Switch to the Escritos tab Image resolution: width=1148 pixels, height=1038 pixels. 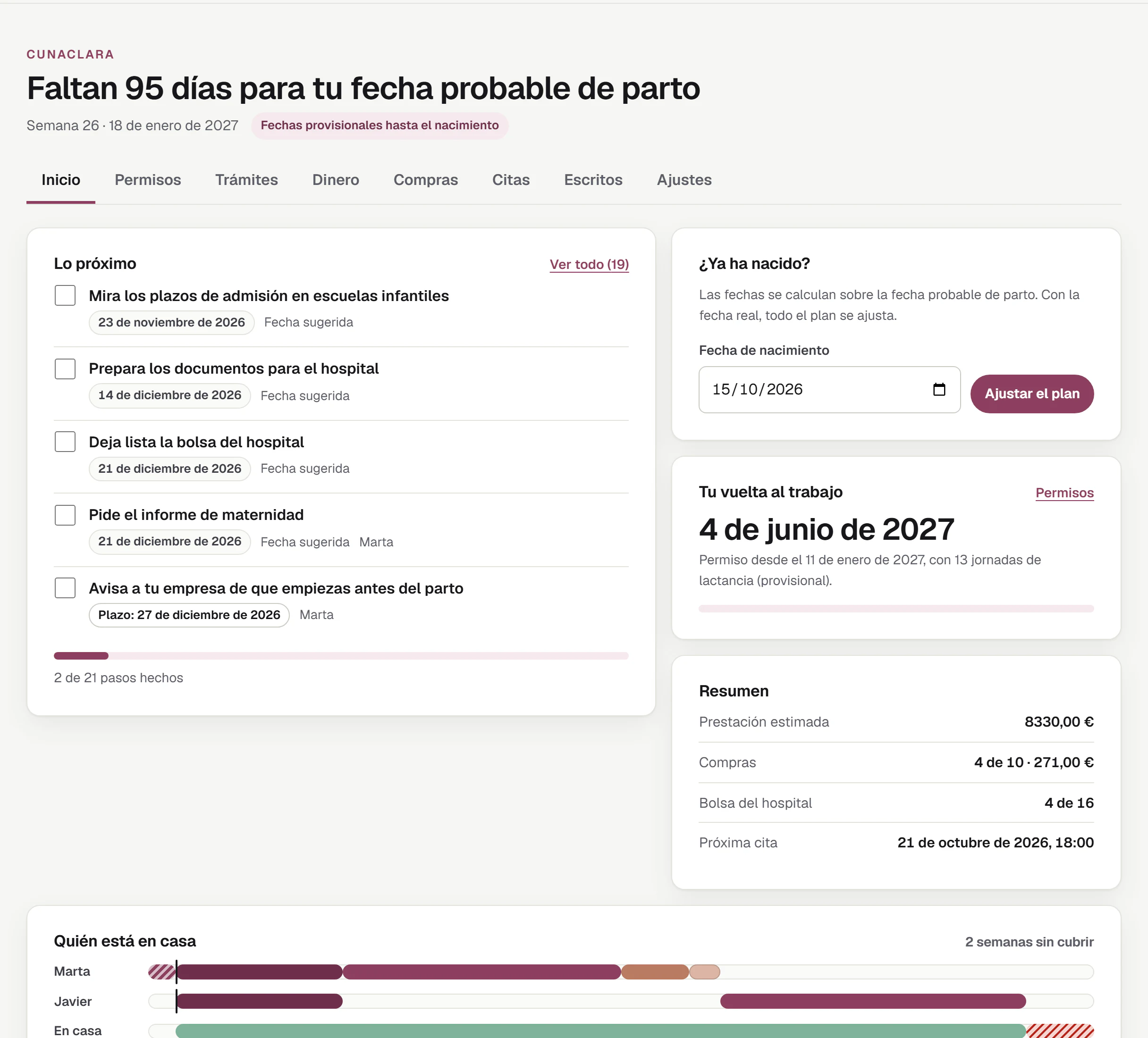pyautogui.click(x=593, y=180)
